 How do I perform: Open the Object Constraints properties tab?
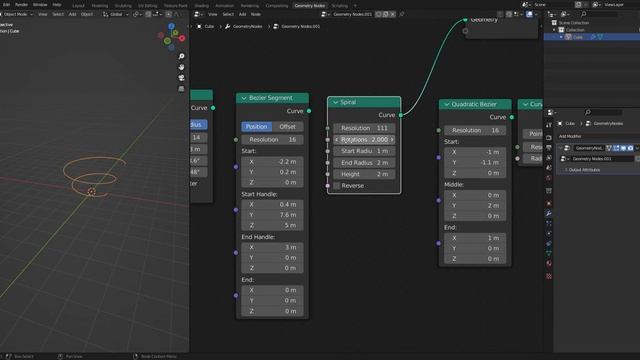point(549,244)
